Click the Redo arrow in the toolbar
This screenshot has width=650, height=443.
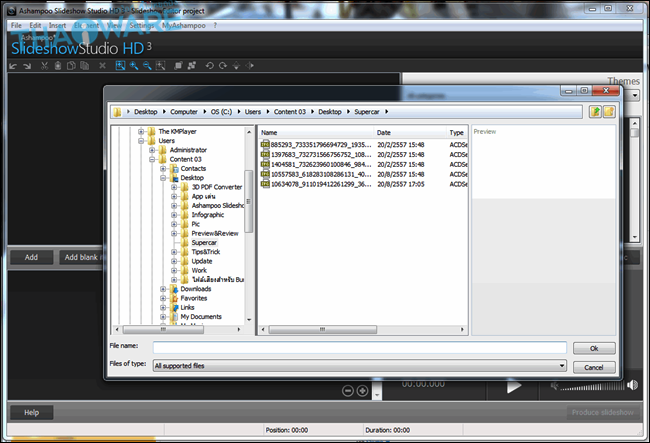click(27, 65)
